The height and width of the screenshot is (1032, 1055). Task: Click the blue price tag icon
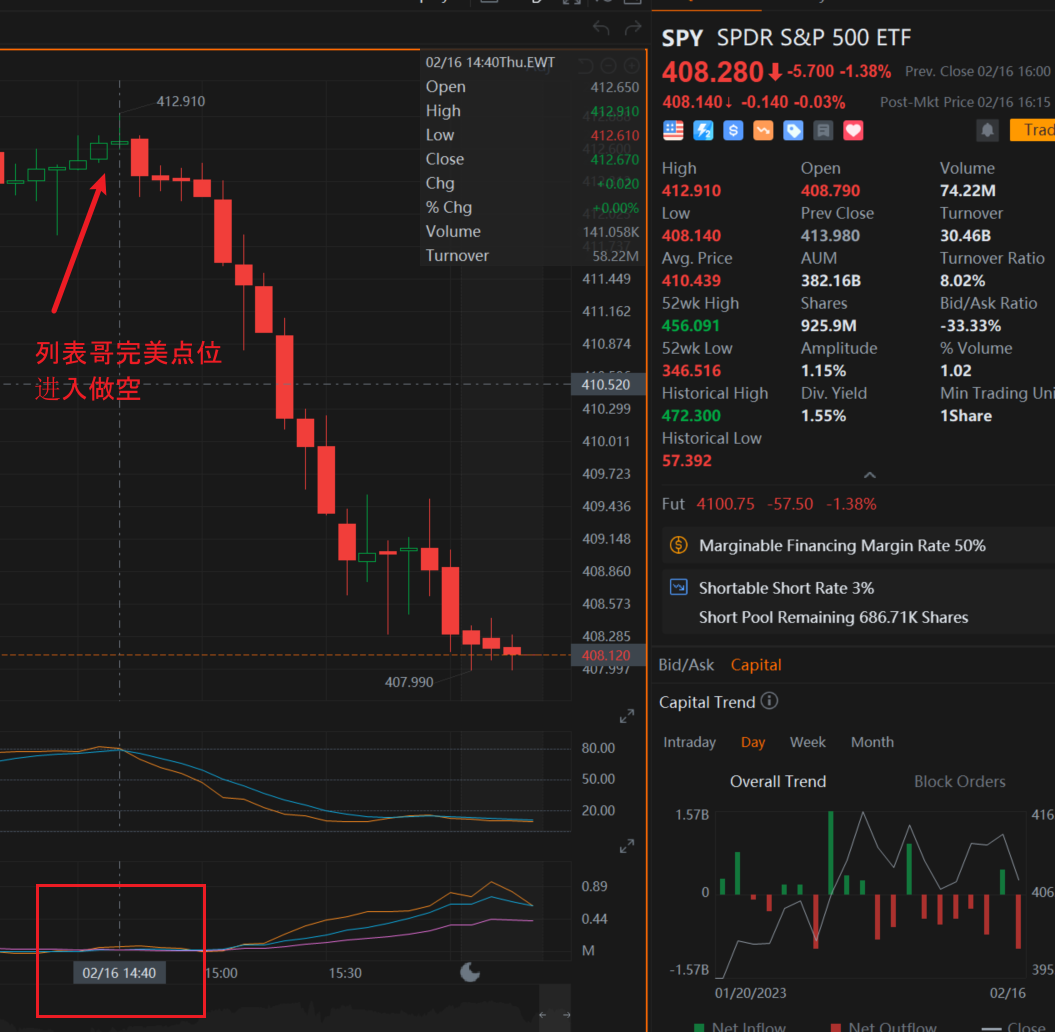click(x=793, y=131)
